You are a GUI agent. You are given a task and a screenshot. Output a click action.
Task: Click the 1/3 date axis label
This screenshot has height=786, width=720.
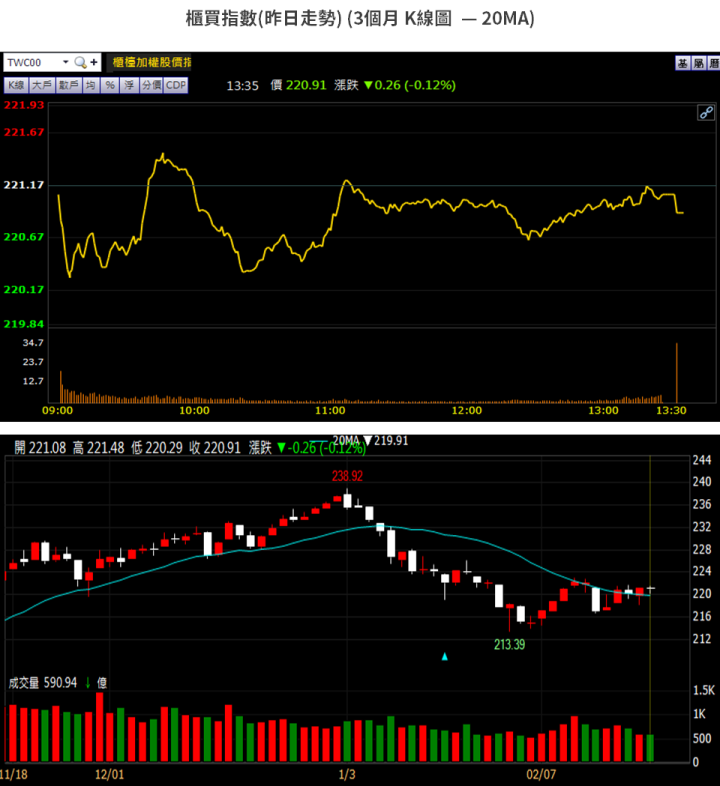pyautogui.click(x=347, y=774)
